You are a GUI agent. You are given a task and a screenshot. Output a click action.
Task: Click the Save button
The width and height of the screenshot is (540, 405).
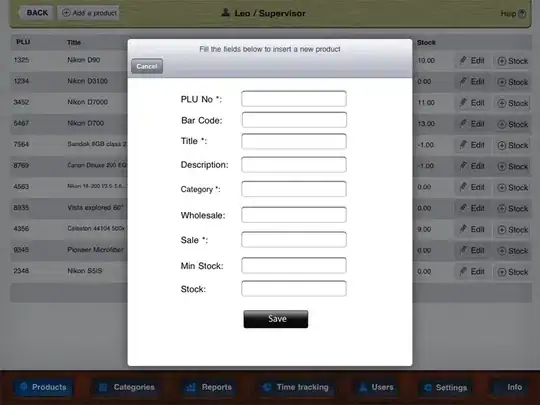[x=276, y=319]
